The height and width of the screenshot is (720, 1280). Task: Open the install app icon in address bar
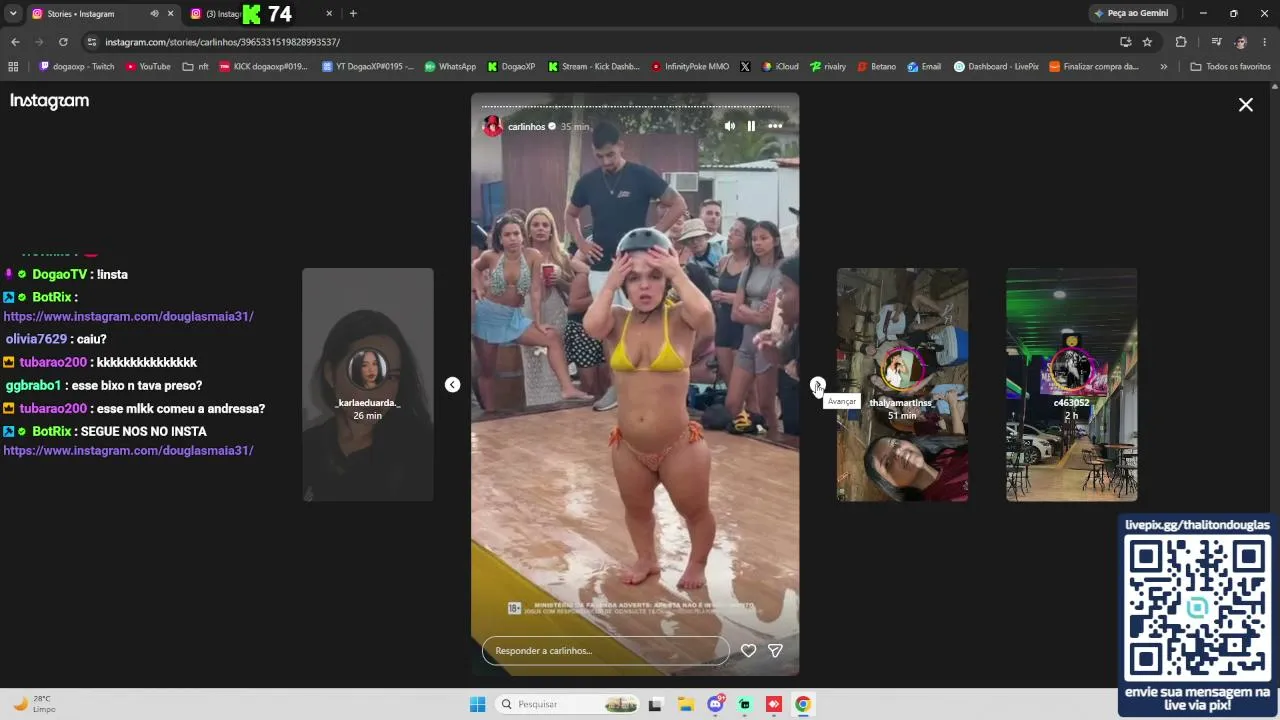coord(1125,42)
